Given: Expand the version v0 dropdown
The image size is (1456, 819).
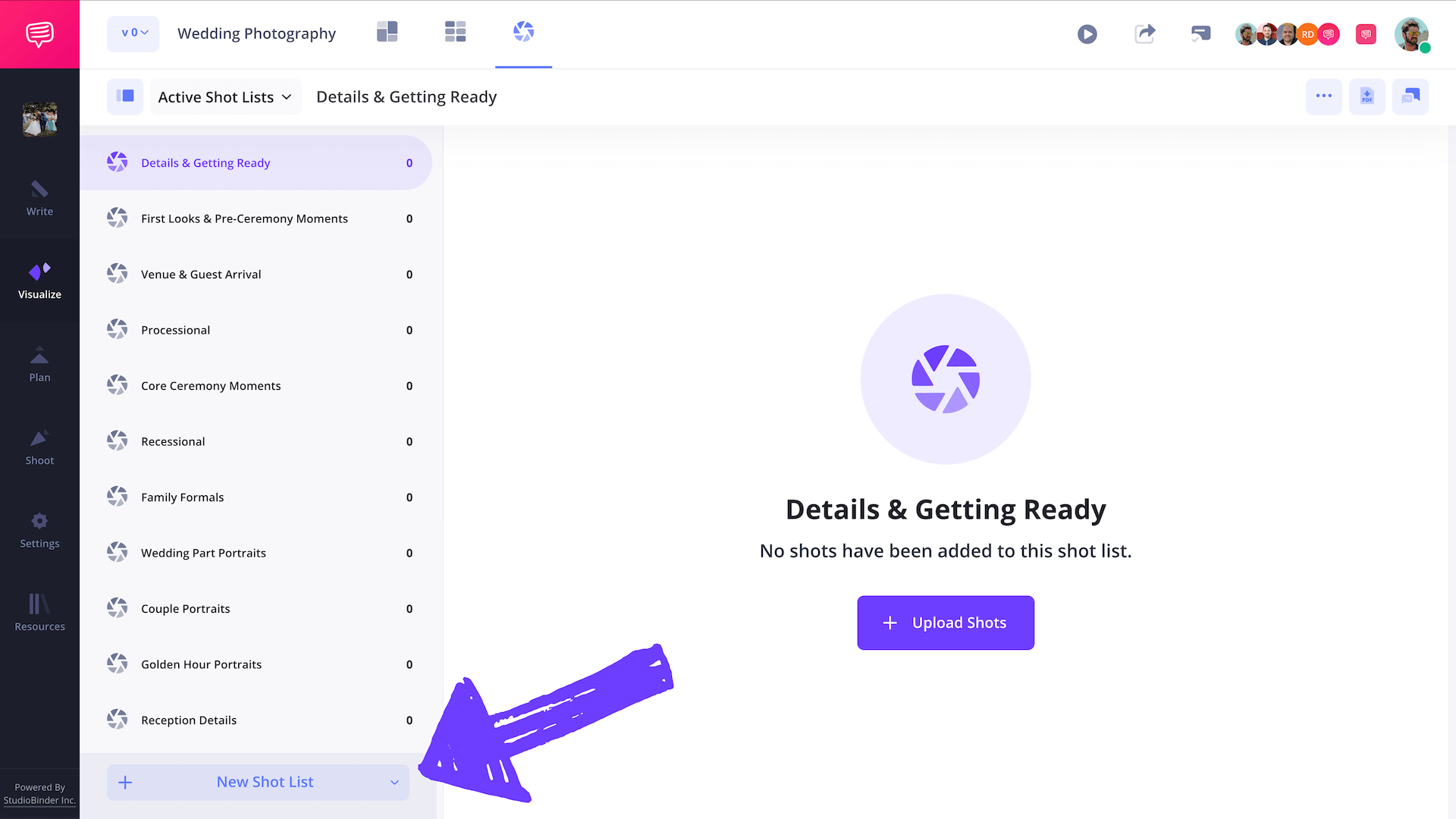Looking at the screenshot, I should [x=133, y=33].
